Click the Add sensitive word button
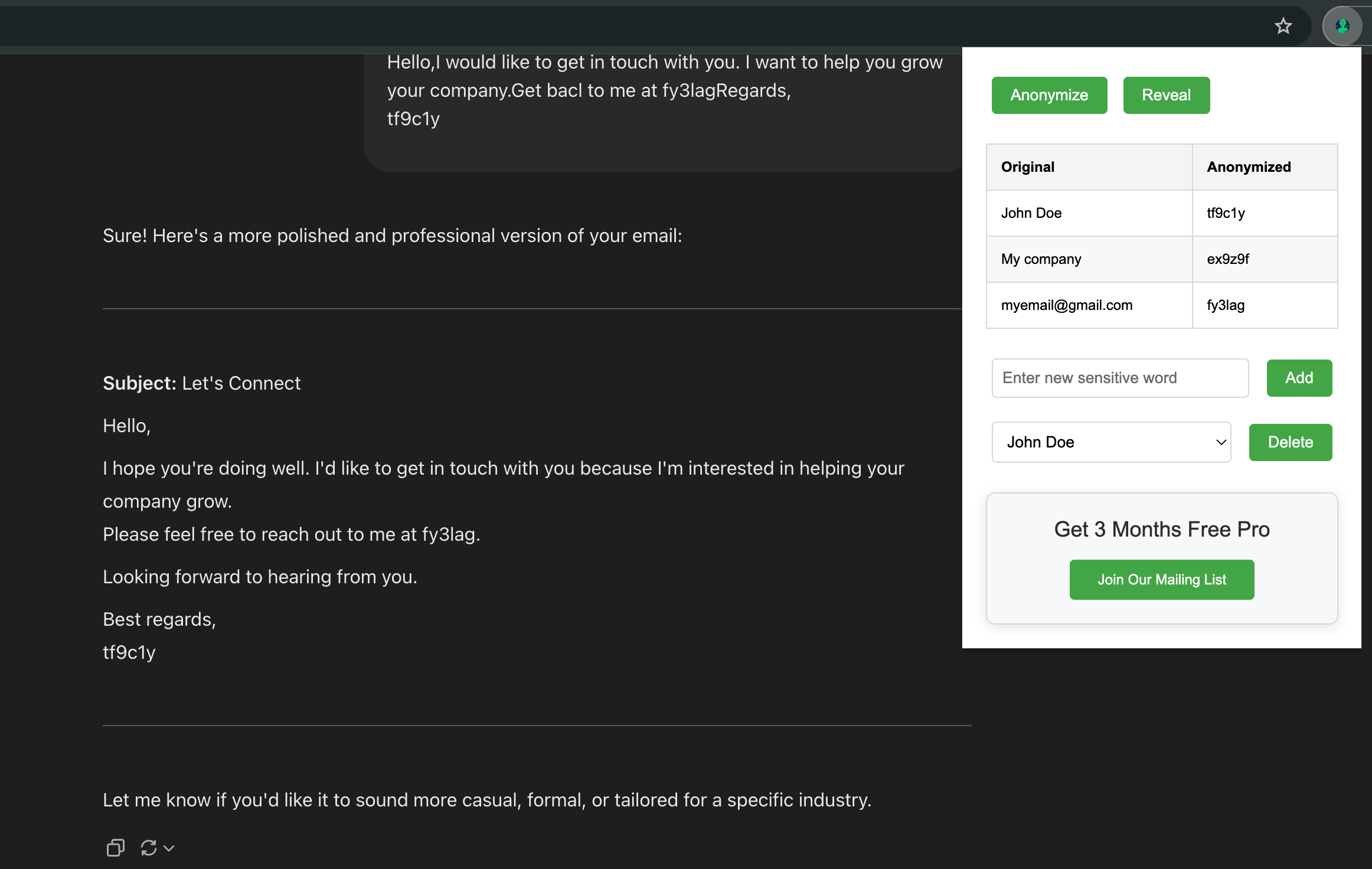 [x=1299, y=378]
